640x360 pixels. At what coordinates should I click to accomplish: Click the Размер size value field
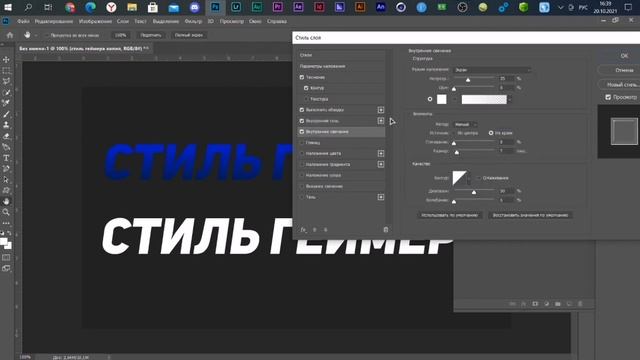tap(507, 151)
